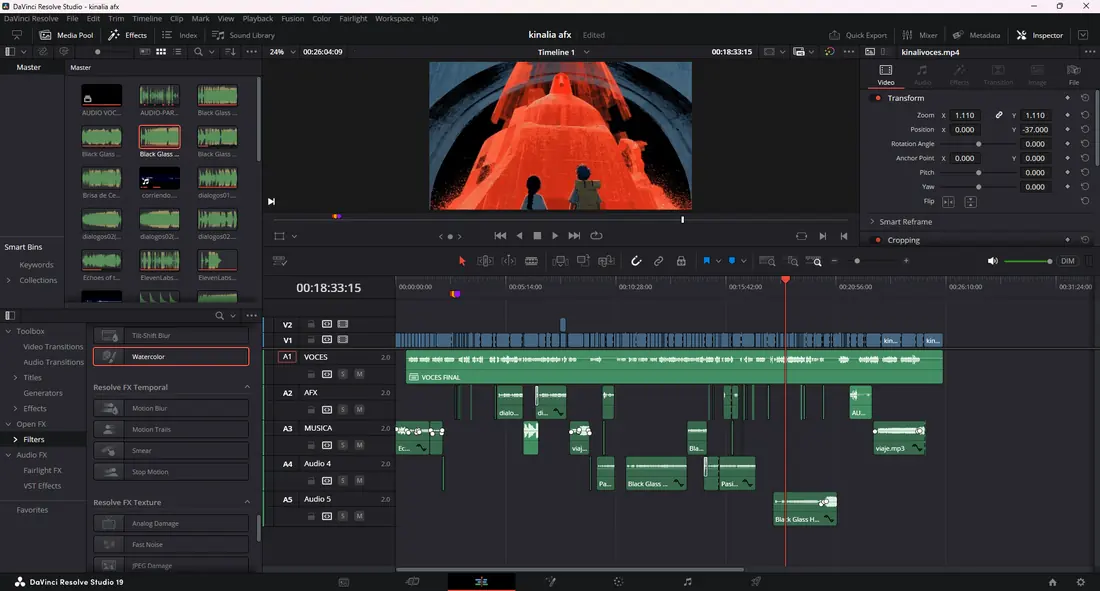
Task: Expand the Collections smart bin
Action: tap(8, 280)
